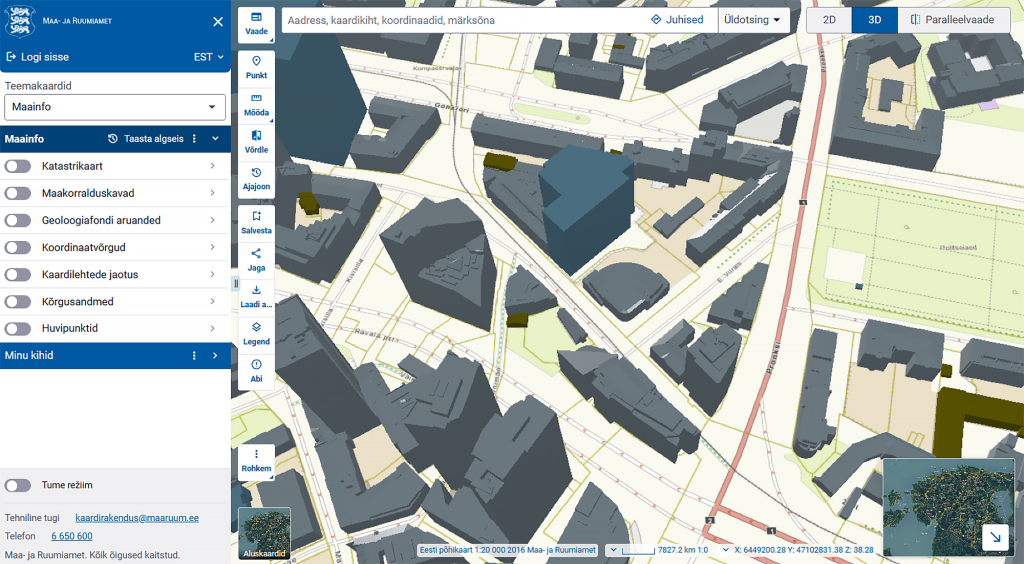Close the side panel with the X
This screenshot has height=564, width=1024.
[218, 22]
